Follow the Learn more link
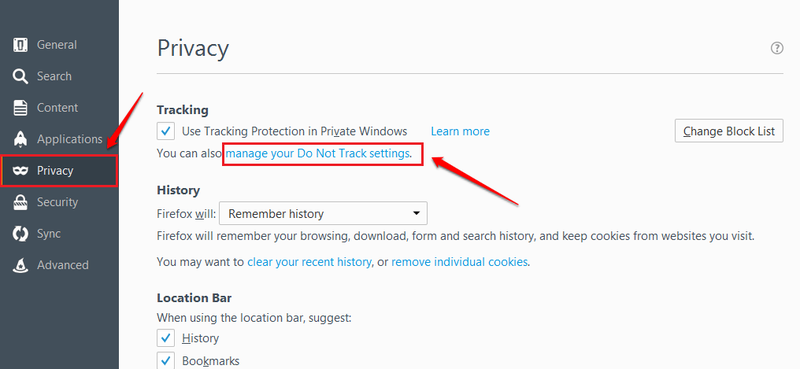Image resolution: width=800 pixels, height=369 pixels. (460, 131)
